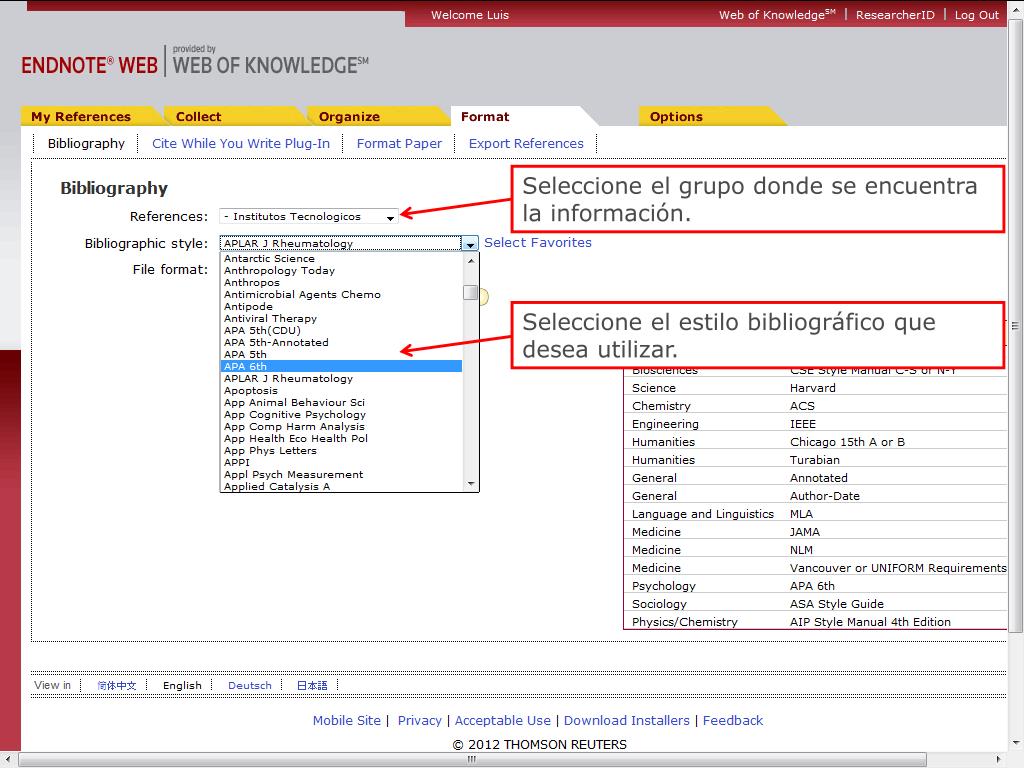1024x768 pixels.
Task: Go to the Options tab
Action: coord(676,116)
